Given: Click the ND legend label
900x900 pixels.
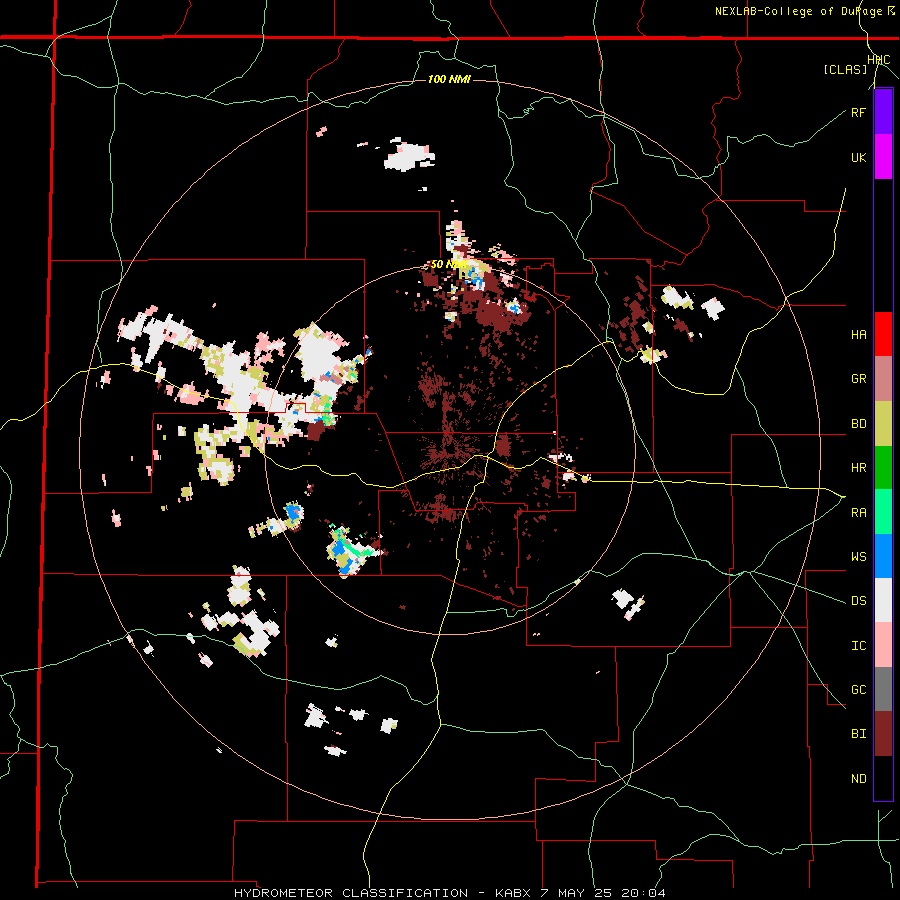Looking at the screenshot, I should (x=858, y=779).
